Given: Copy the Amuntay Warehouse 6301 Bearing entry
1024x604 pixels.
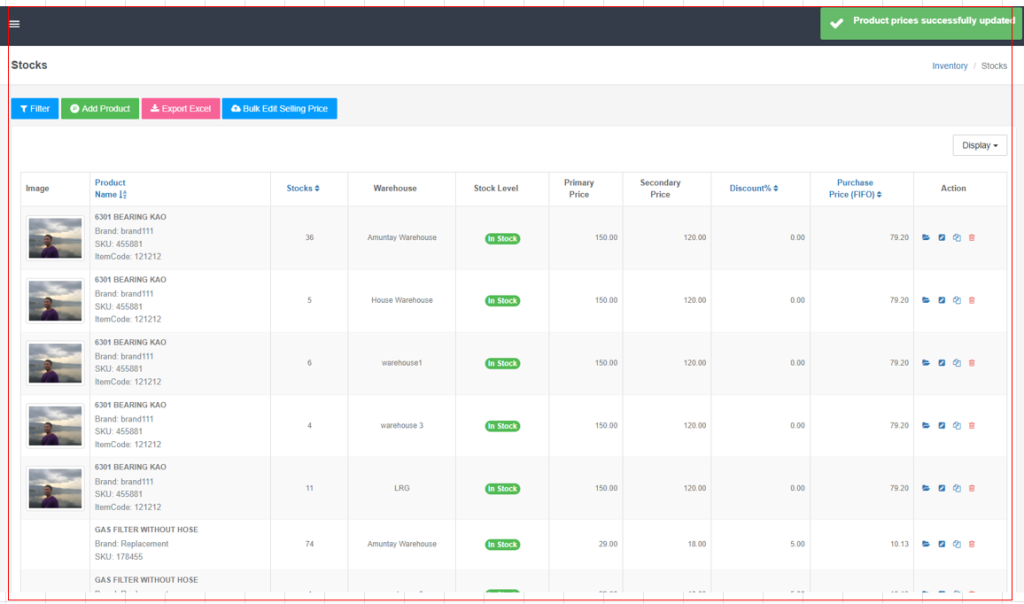Looking at the screenshot, I should (956, 238).
